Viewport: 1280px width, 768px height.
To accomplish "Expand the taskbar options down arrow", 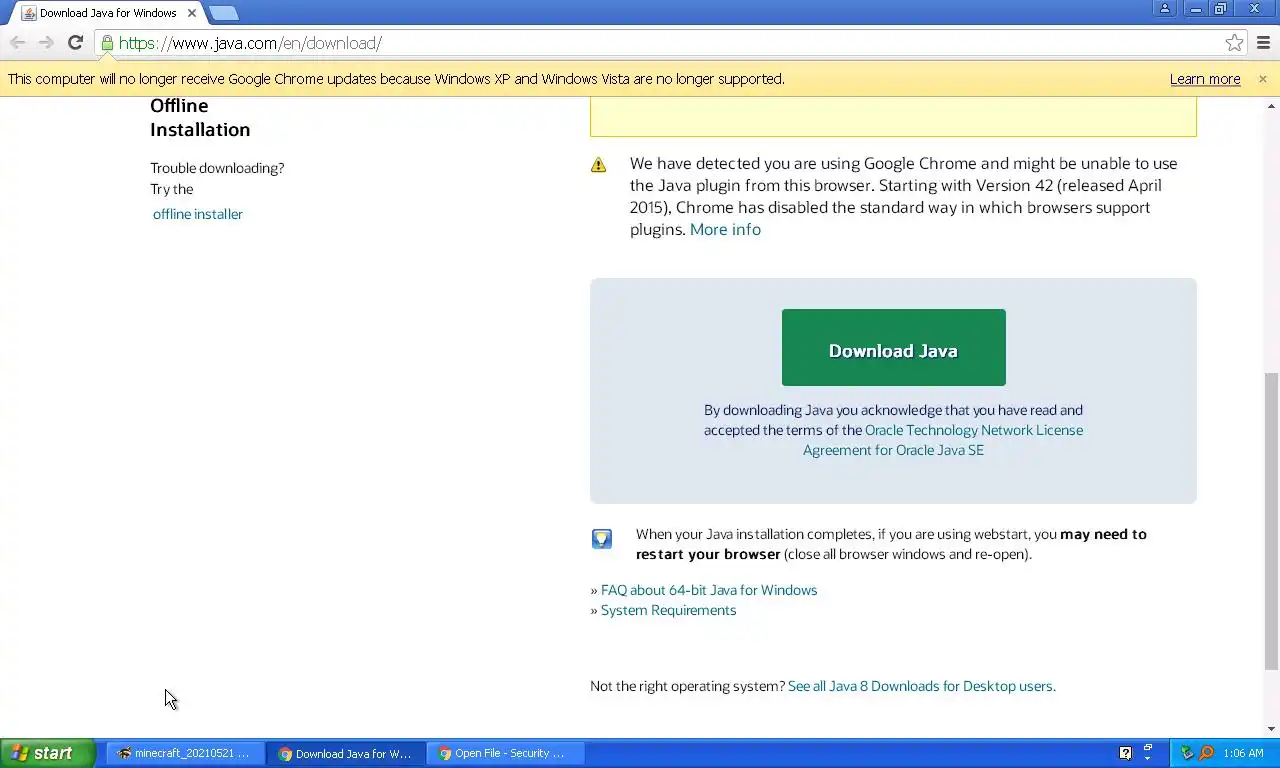I will [1148, 760].
